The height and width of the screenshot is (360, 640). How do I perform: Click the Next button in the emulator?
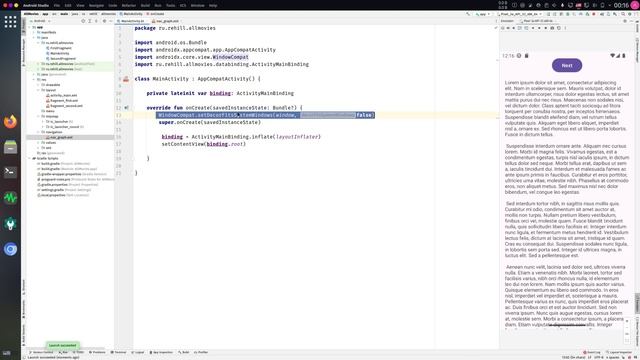click(567, 65)
